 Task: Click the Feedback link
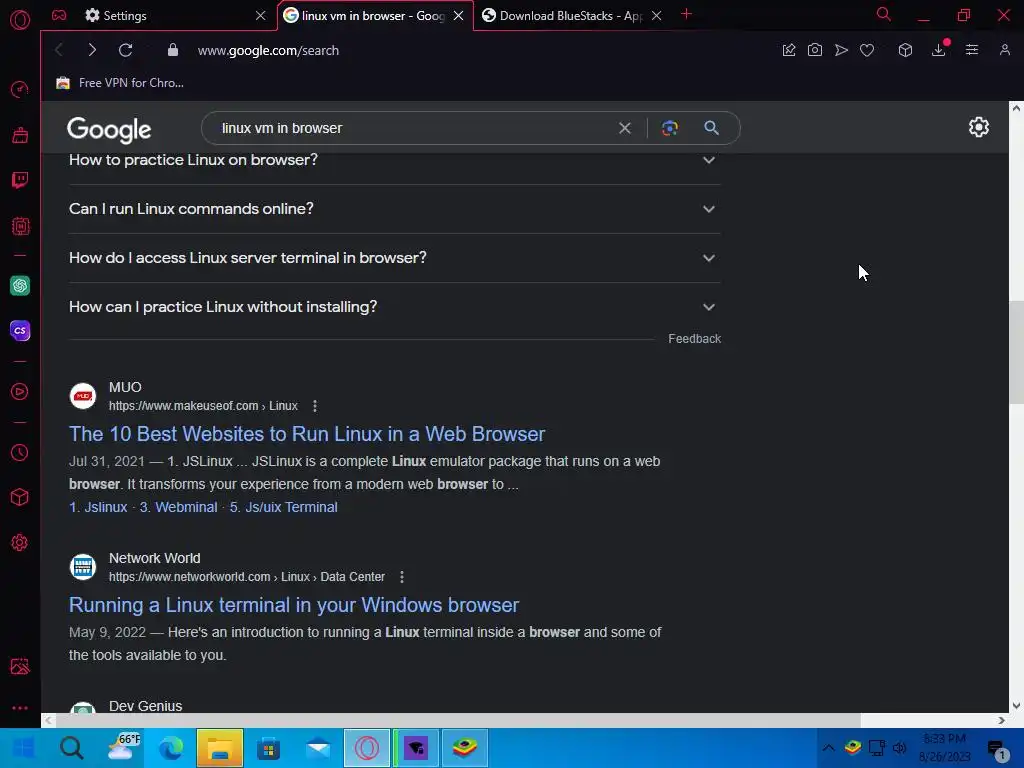694,339
